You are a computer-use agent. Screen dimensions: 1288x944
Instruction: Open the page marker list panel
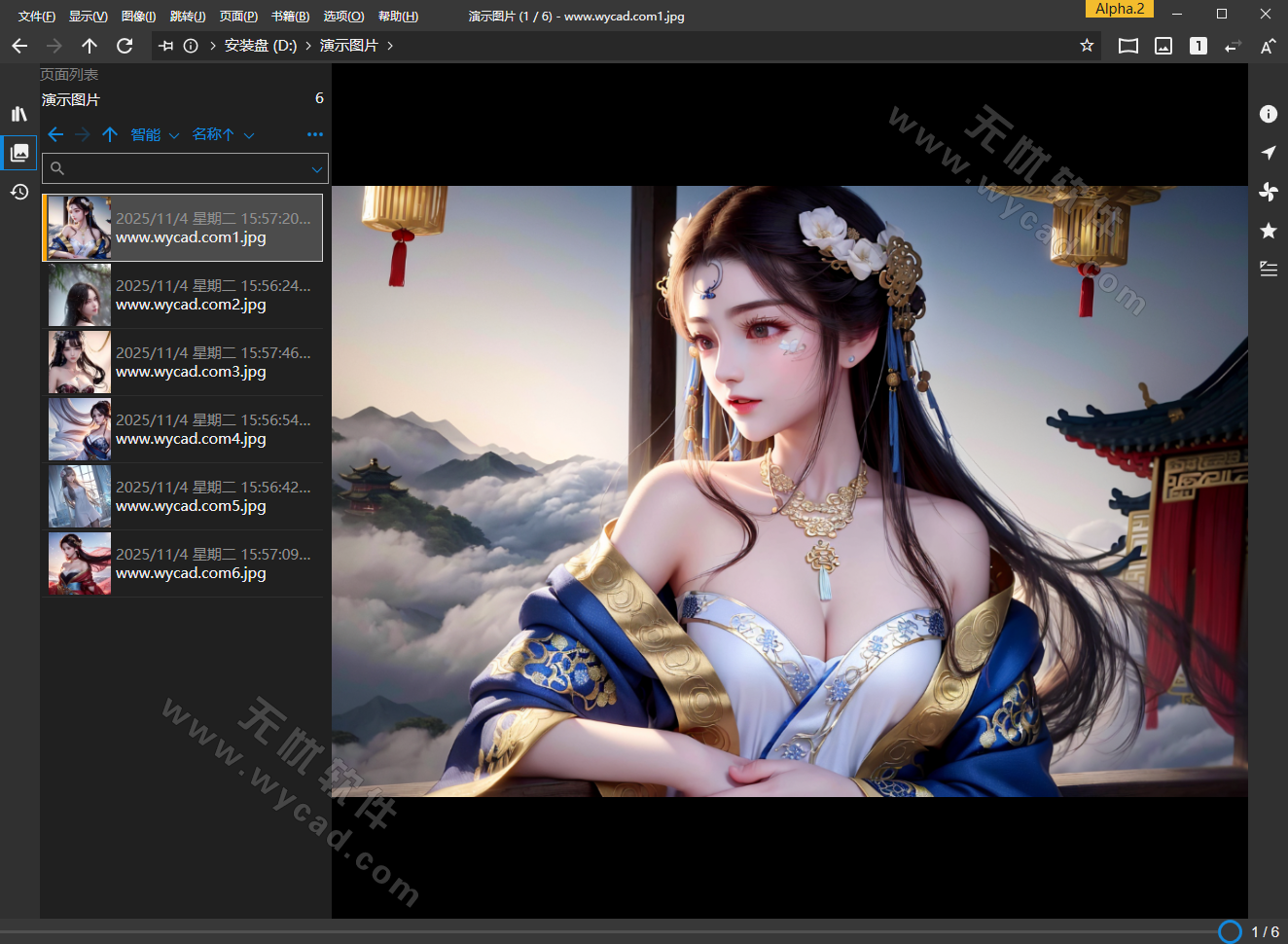coord(1268,269)
